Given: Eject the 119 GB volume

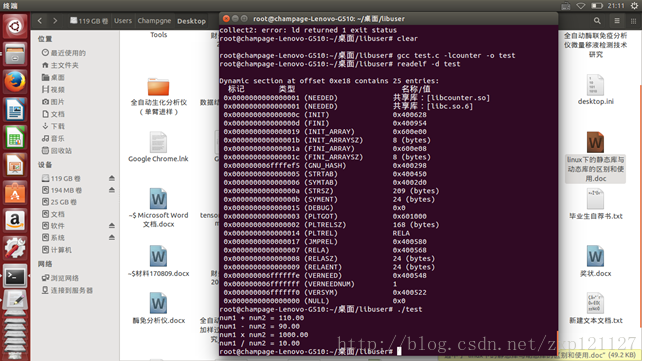Looking at the screenshot, I should click(x=112, y=178).
